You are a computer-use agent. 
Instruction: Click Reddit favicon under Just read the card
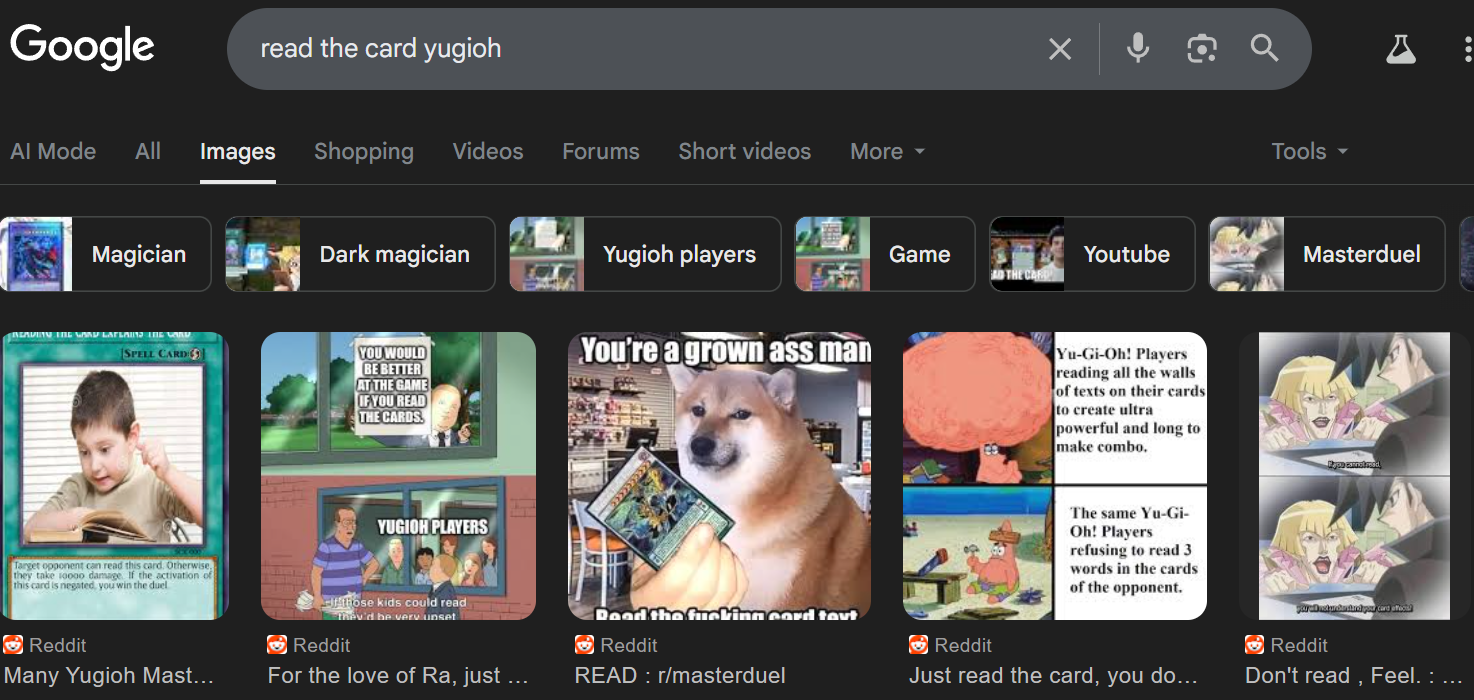(919, 645)
